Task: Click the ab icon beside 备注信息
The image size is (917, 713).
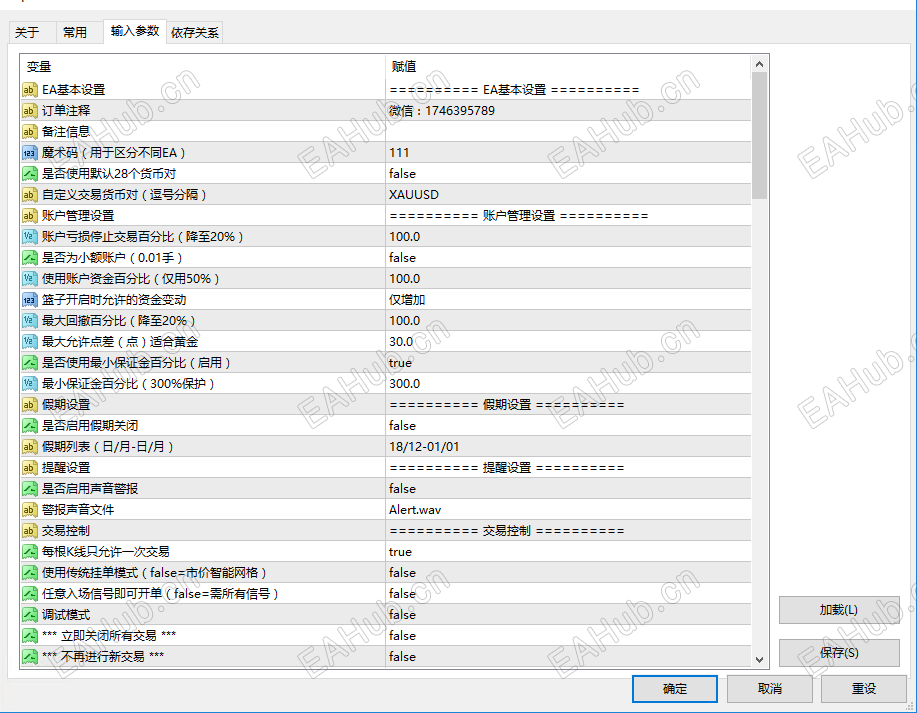Action: [x=29, y=132]
